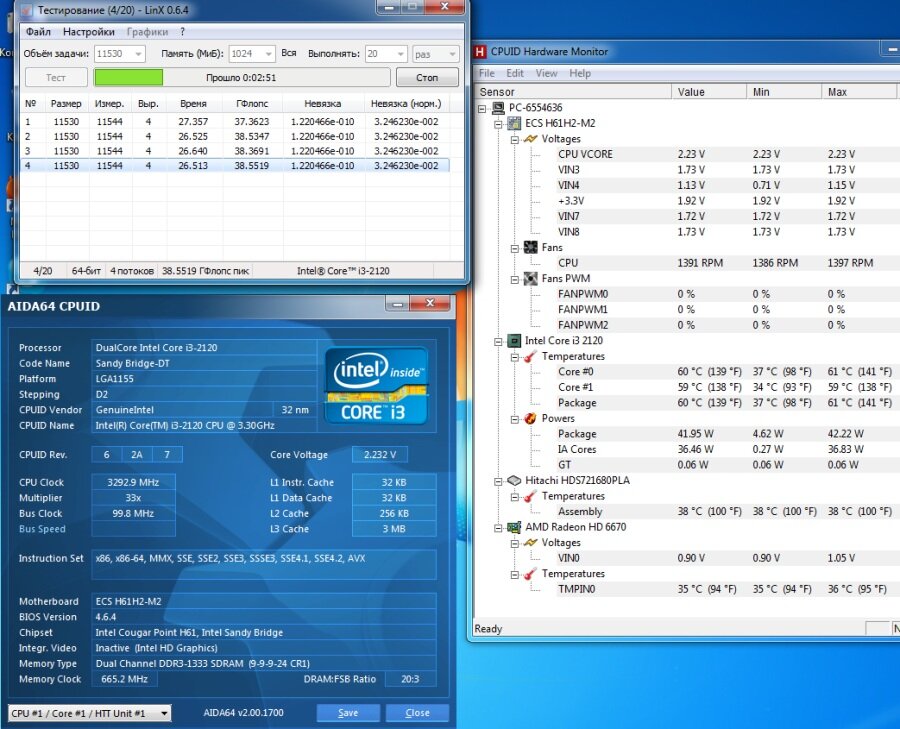
Task: Click the Sensor column header
Action: 573,92
